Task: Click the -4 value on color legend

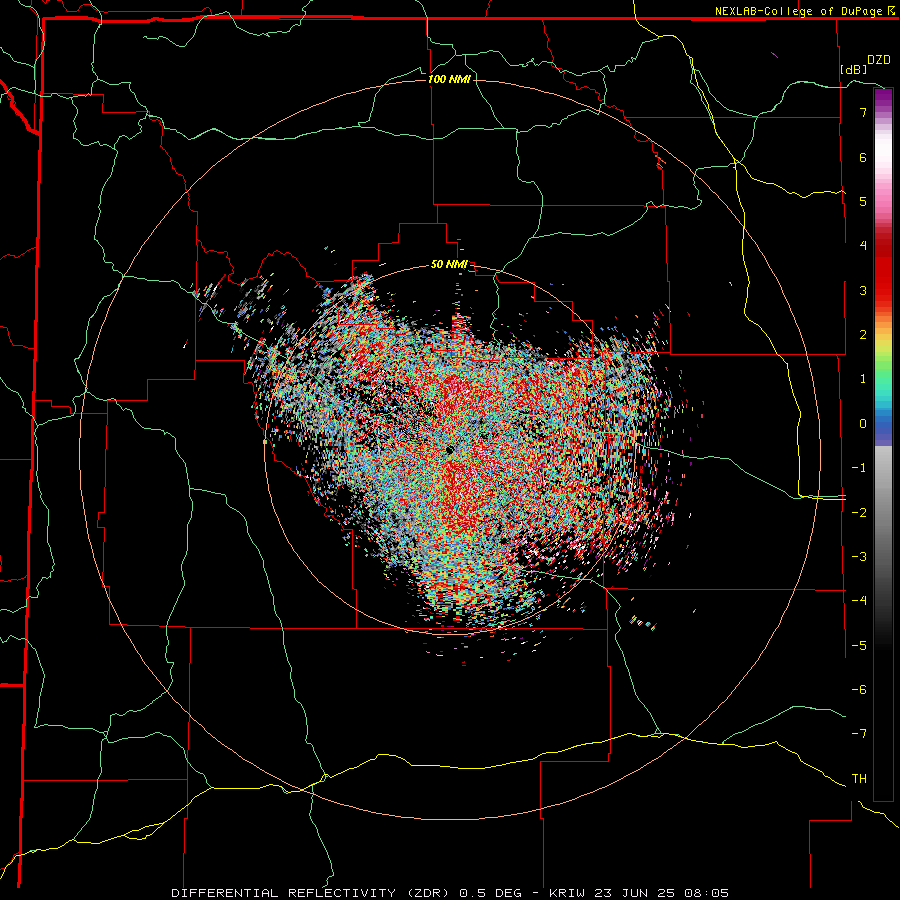Action: [x=859, y=601]
